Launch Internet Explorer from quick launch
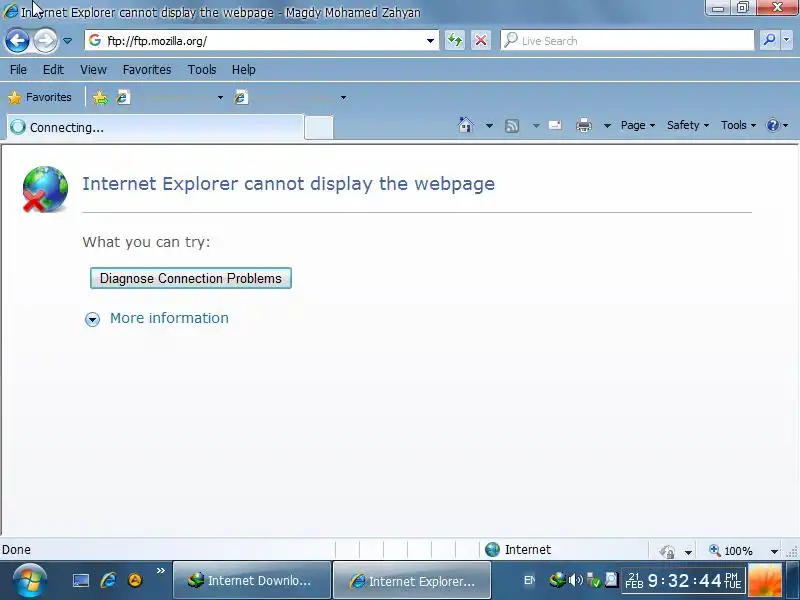 108,580
